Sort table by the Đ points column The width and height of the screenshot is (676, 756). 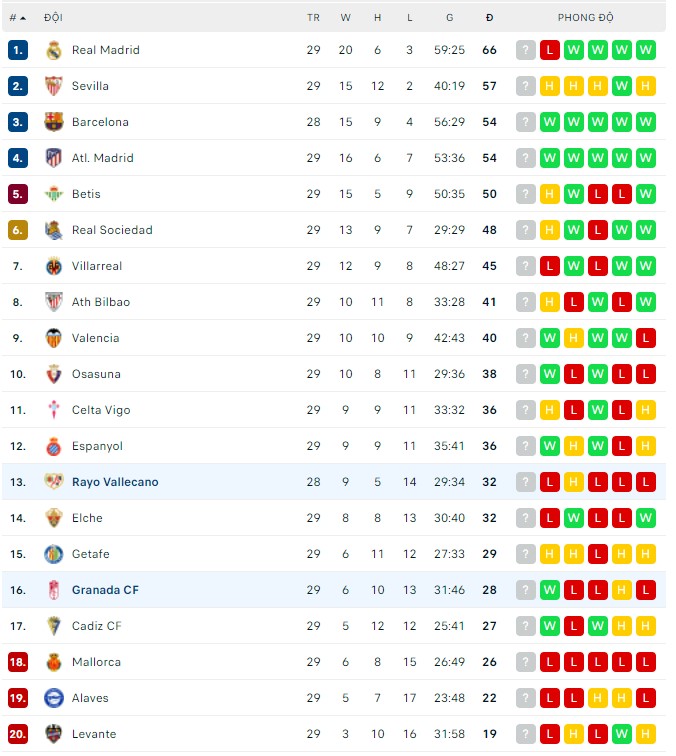489,17
